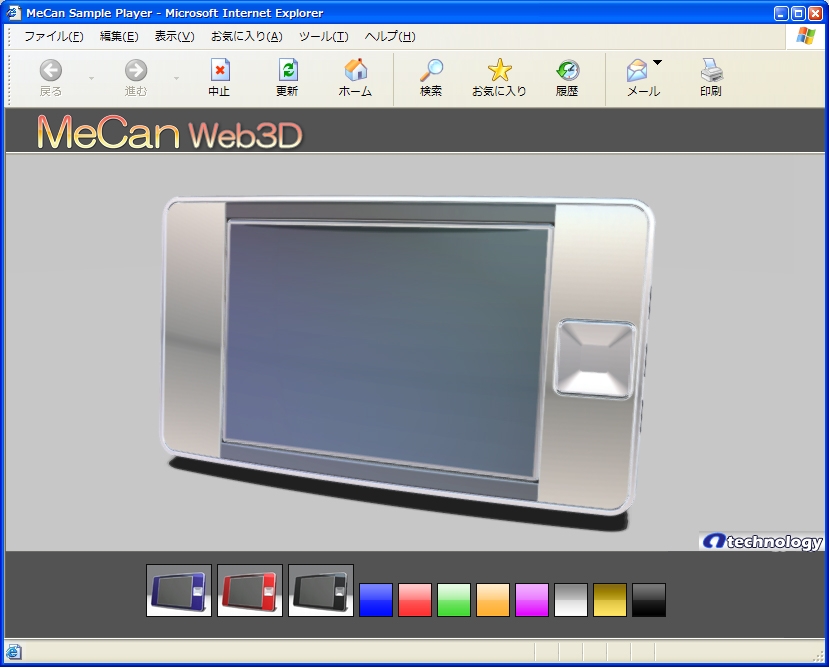Screen dimensions: 829x668
Task: Open the 表示(V) menu
Action: [174, 36]
